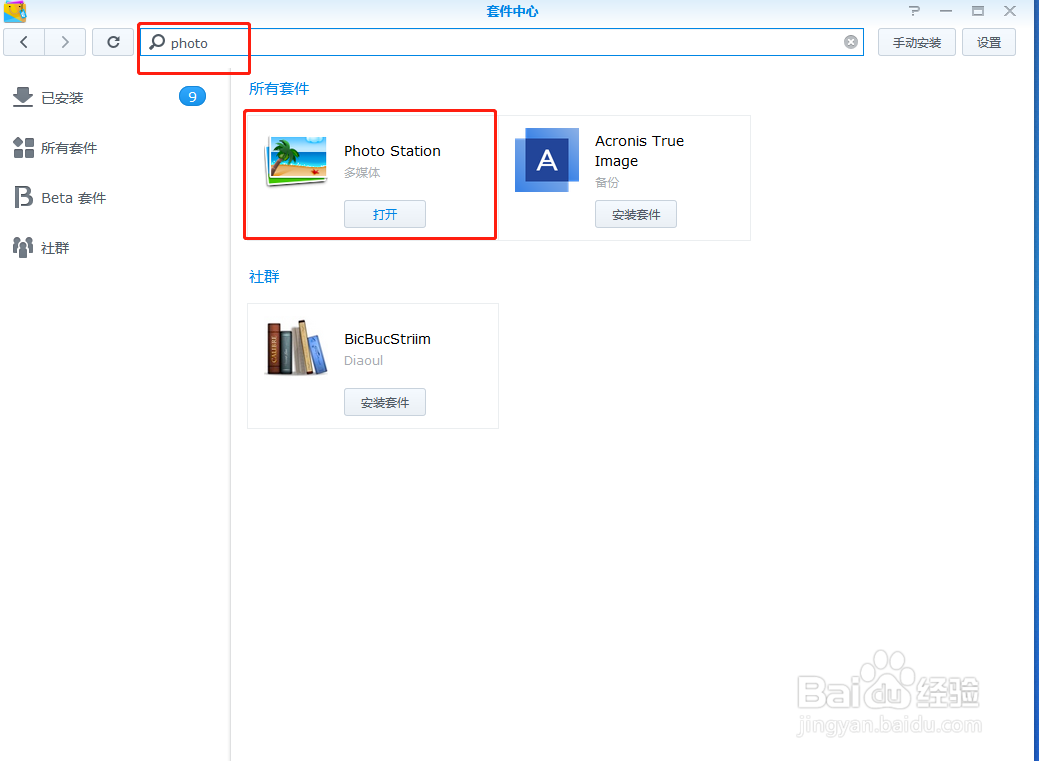
Task: Click the BicBucStriim title text
Action: click(388, 339)
